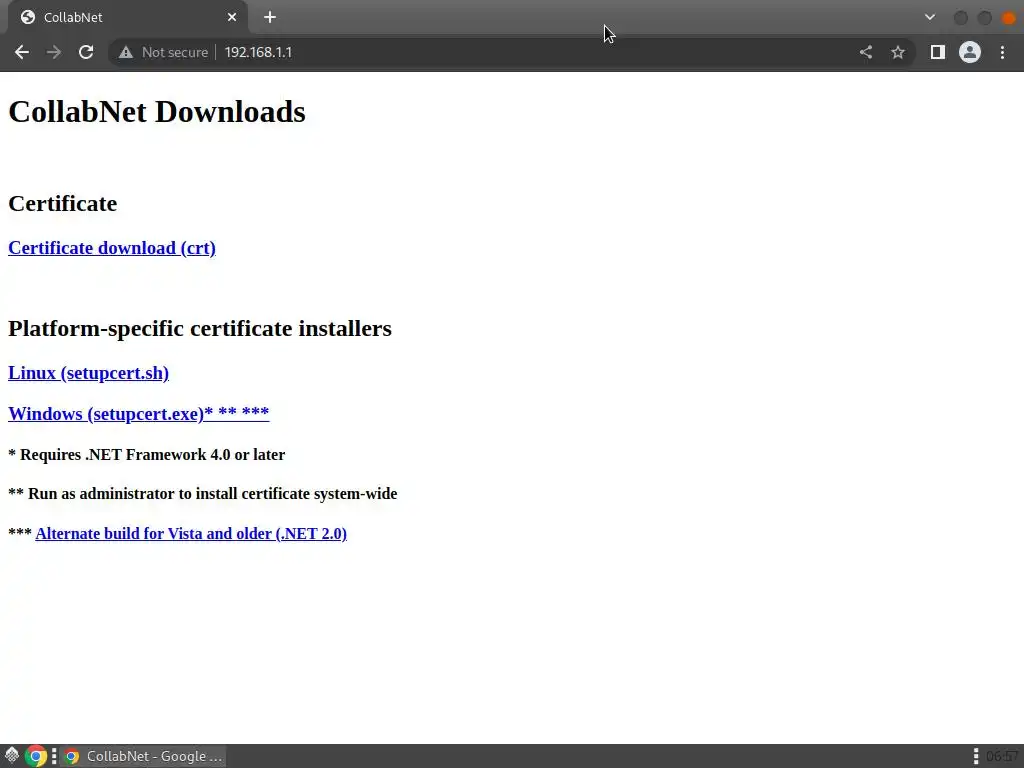Close the CollabNet tab
This screenshot has height=768, width=1024.
click(232, 18)
